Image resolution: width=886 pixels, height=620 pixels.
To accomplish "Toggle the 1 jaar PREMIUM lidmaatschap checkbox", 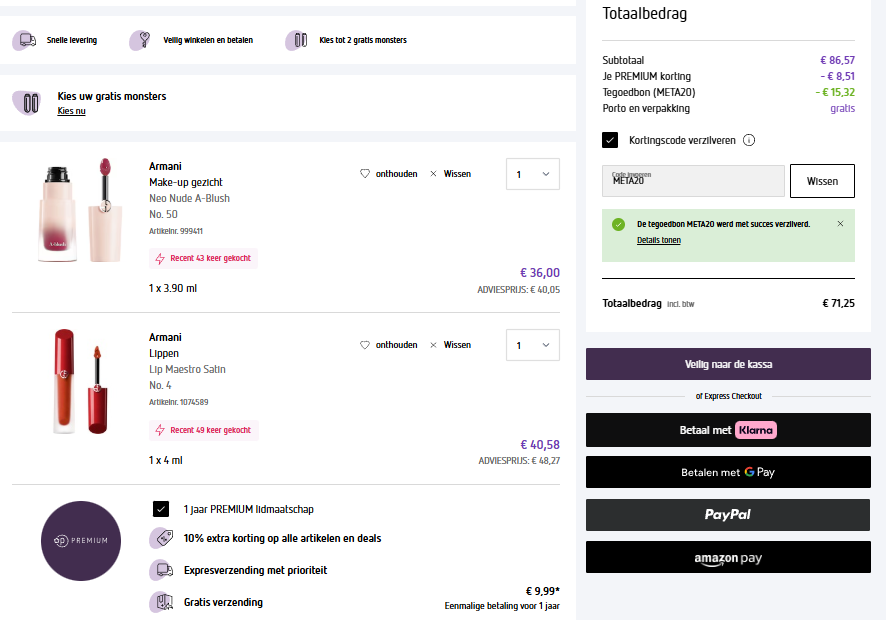I will coord(161,509).
